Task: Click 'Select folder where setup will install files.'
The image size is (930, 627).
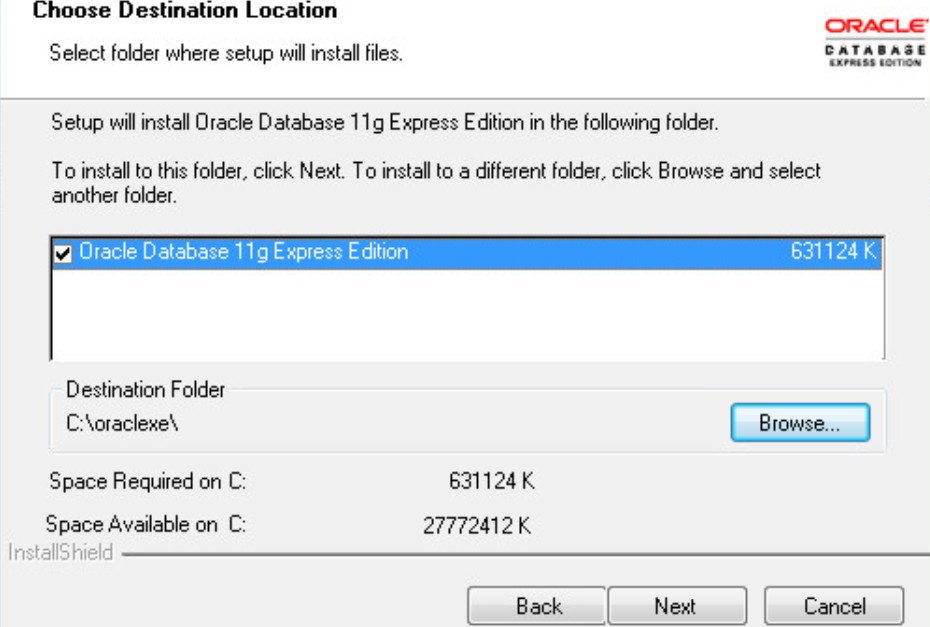Action: 226,53
